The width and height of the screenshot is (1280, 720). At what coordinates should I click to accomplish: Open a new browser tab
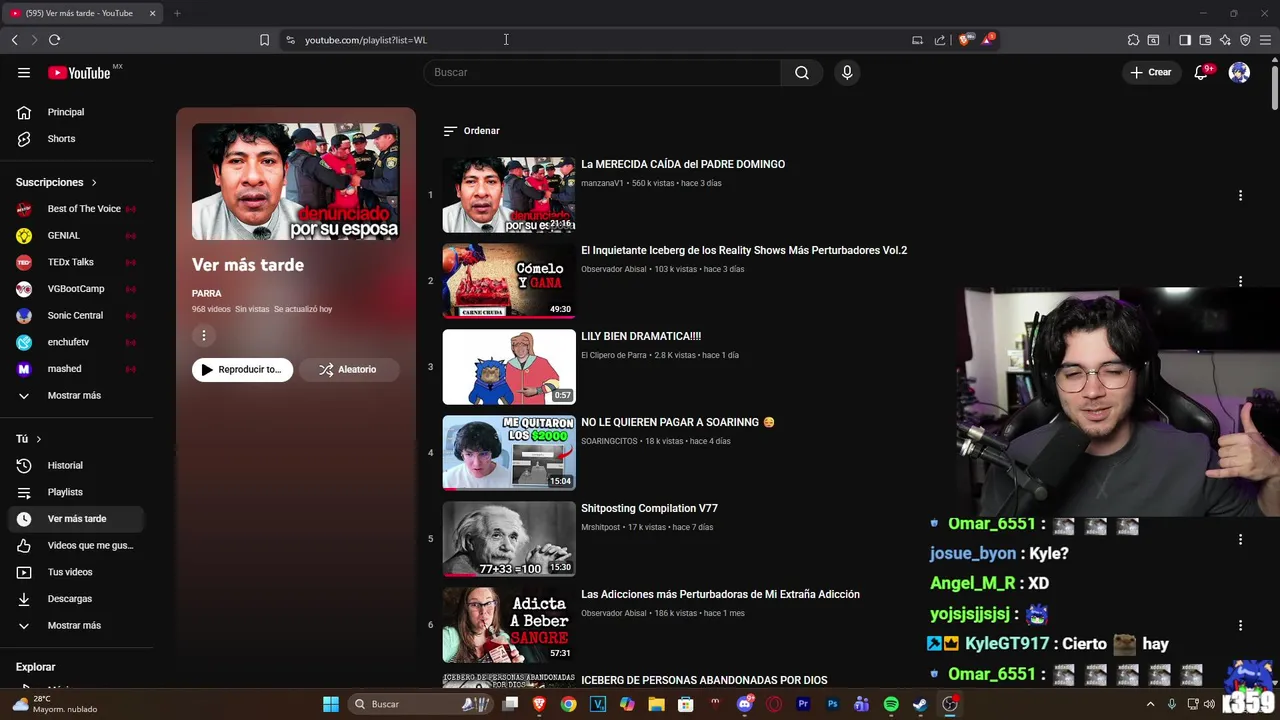pyautogui.click(x=177, y=13)
